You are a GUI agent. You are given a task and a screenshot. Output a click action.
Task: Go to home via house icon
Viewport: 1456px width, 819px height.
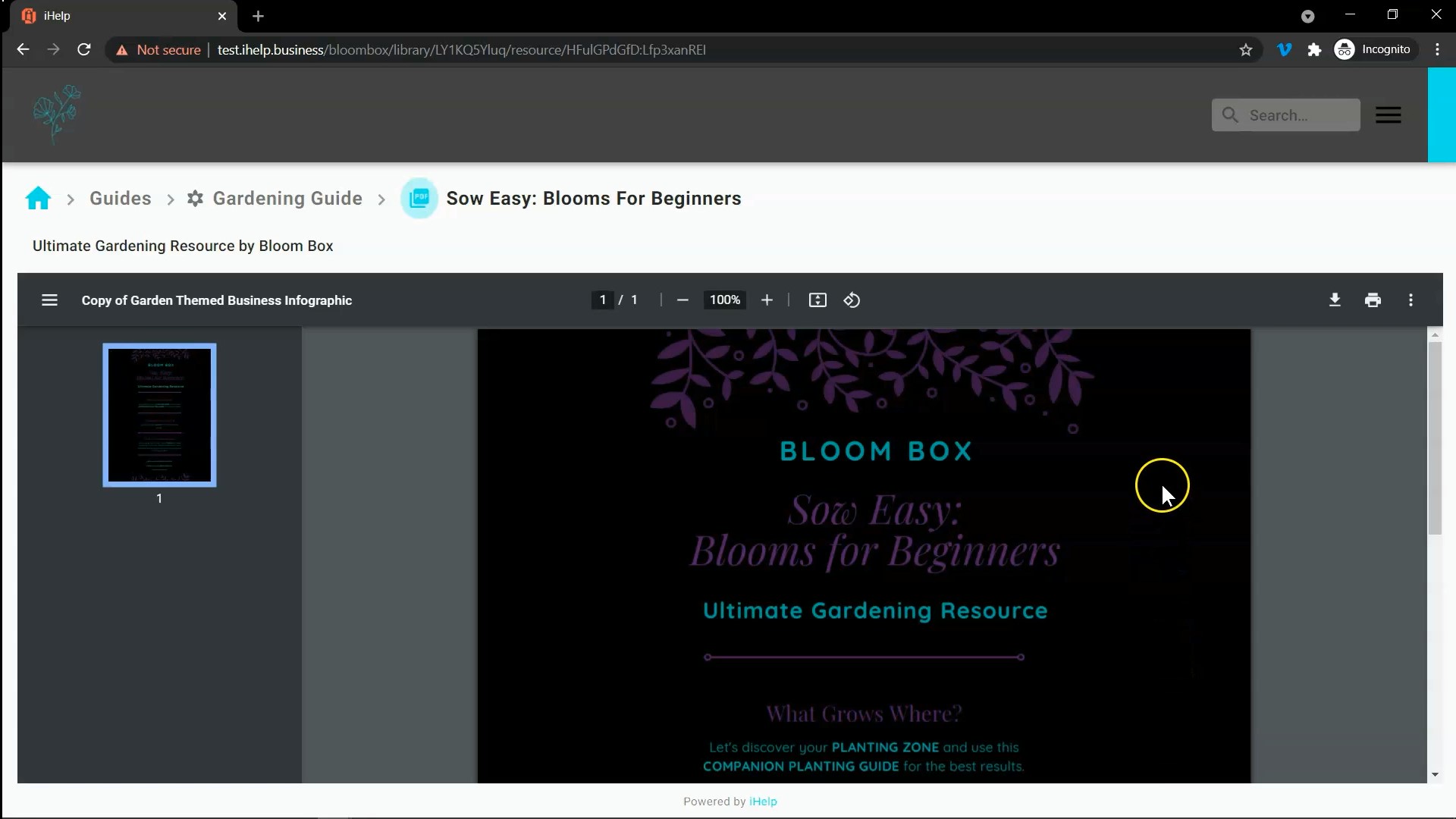(38, 199)
